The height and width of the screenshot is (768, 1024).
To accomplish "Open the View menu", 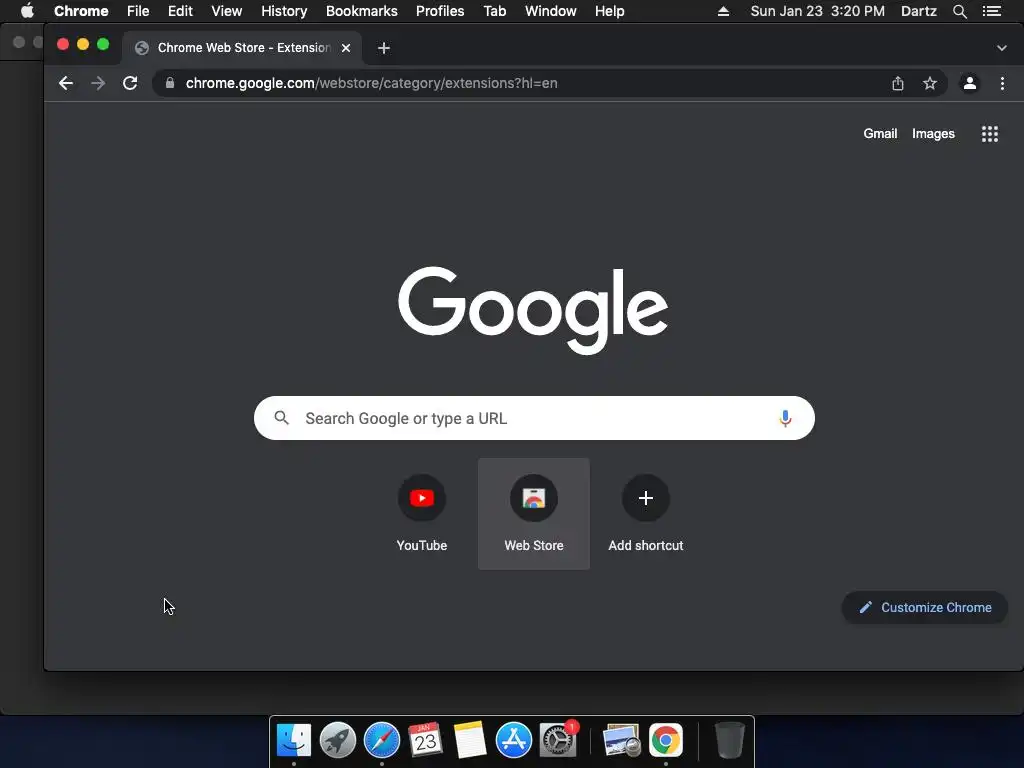I will (227, 11).
